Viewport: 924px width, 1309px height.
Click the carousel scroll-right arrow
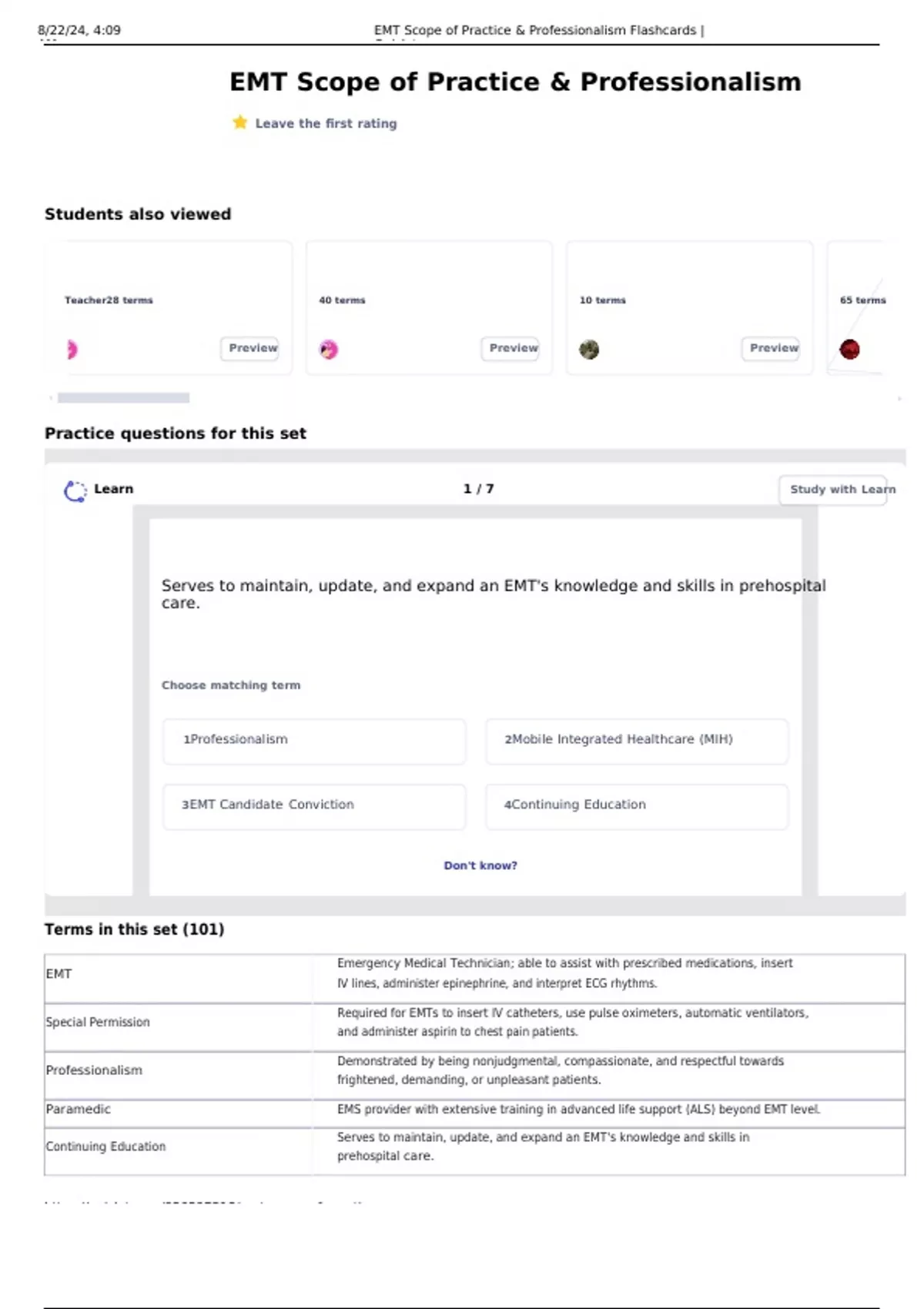(899, 398)
